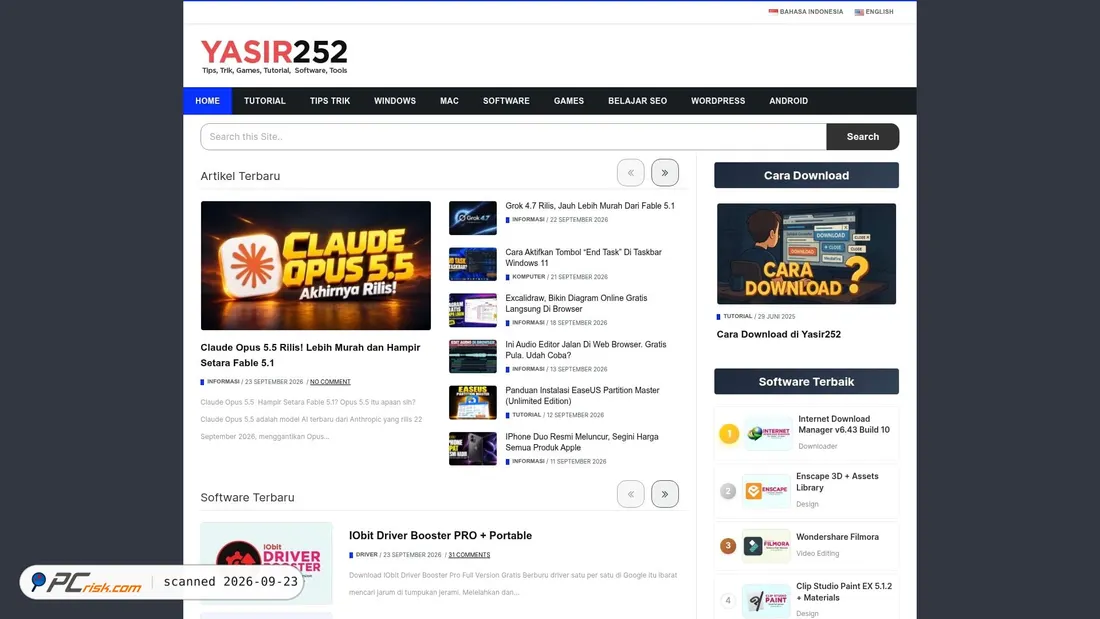The height and width of the screenshot is (619, 1100).
Task: Click DRIVER category under IObit Driver Booster
Action: [x=366, y=554]
